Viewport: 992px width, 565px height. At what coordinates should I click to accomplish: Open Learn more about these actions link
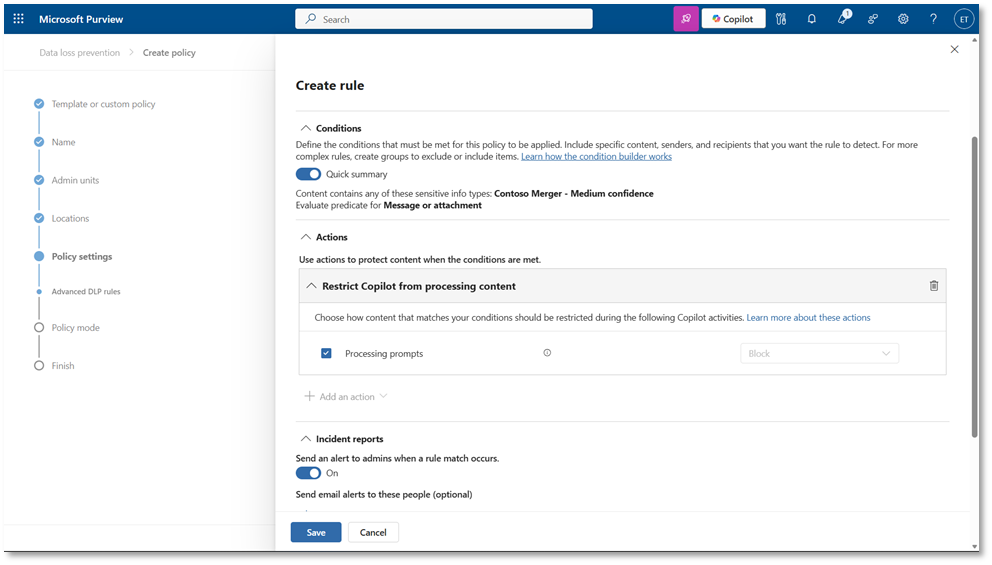(x=809, y=318)
